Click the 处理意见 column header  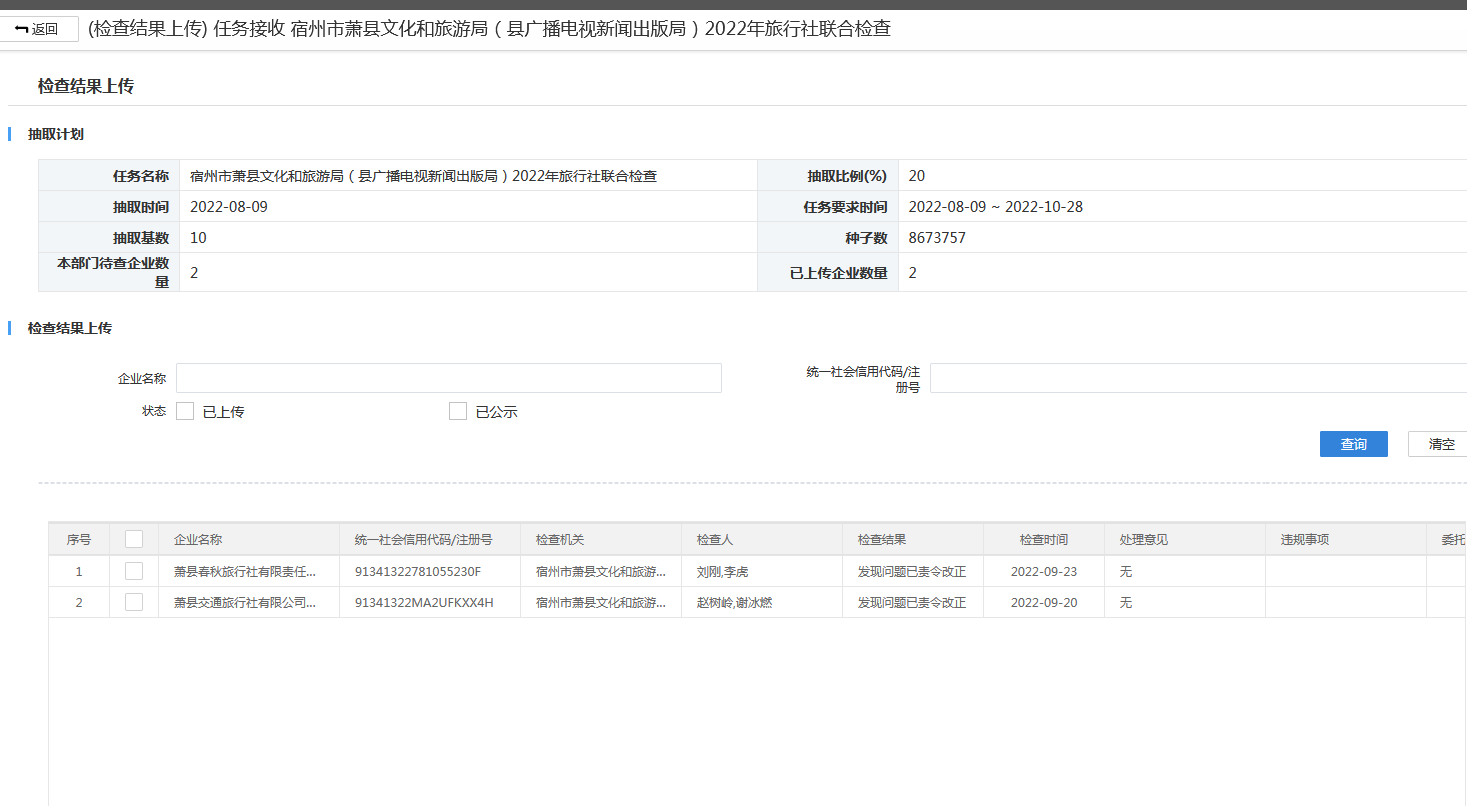tap(1143, 540)
